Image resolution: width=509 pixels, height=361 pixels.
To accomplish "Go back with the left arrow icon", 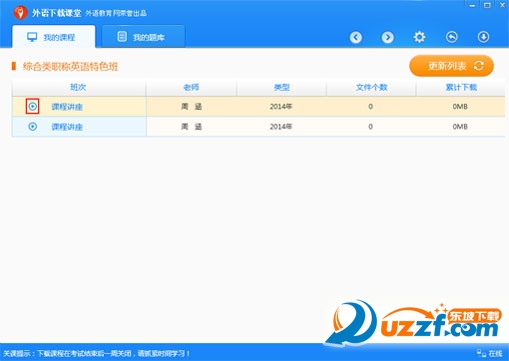I will tap(356, 37).
